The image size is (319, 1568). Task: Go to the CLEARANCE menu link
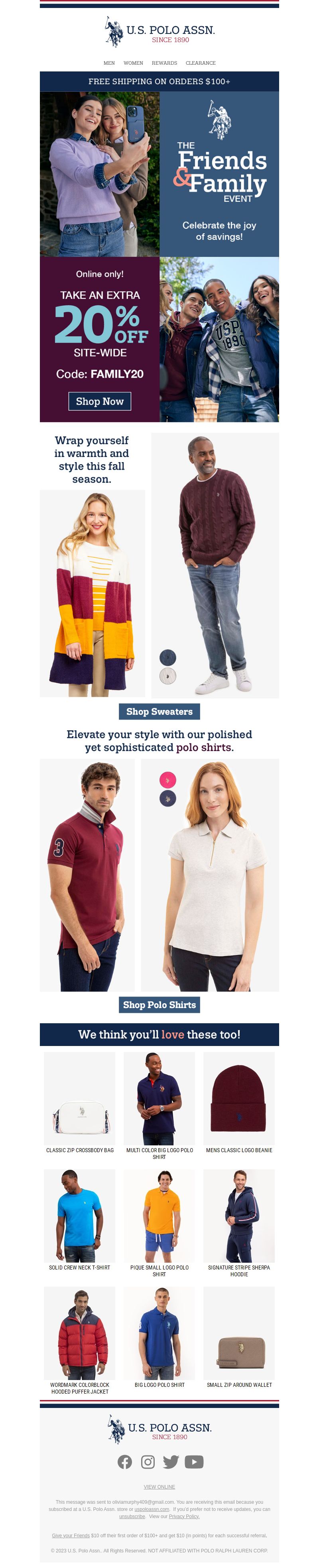pos(201,63)
